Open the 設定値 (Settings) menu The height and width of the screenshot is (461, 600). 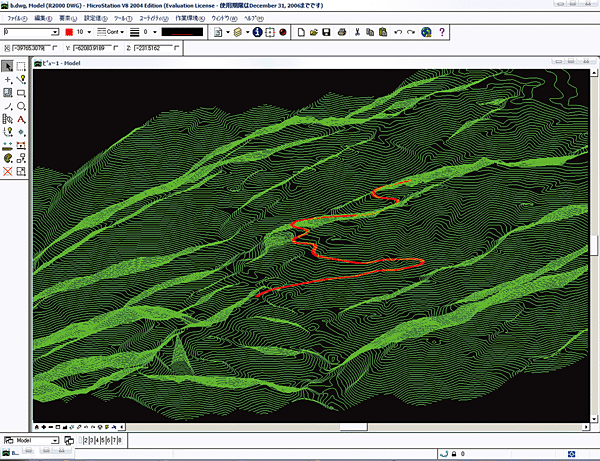click(x=96, y=18)
